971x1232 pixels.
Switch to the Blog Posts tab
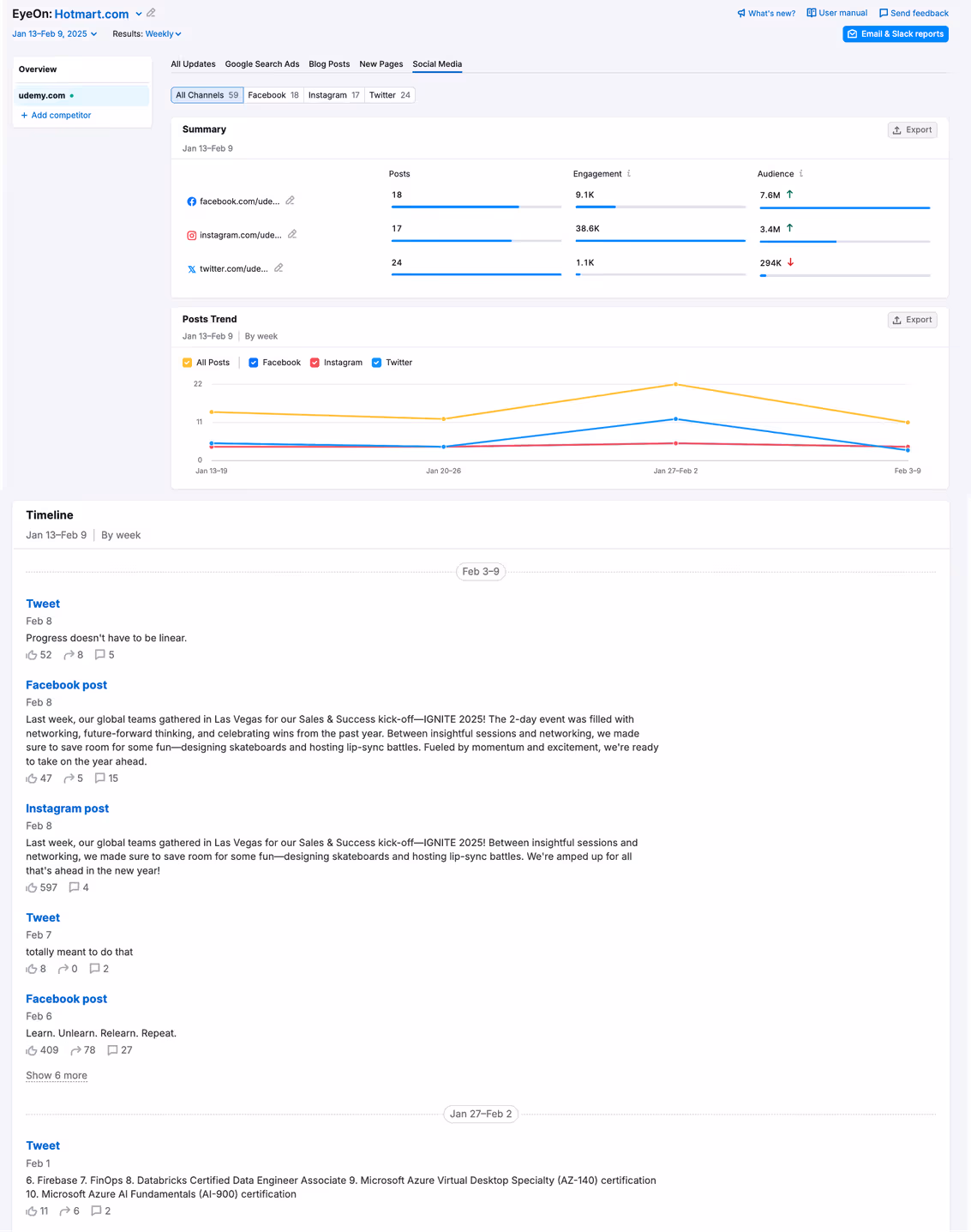(329, 64)
